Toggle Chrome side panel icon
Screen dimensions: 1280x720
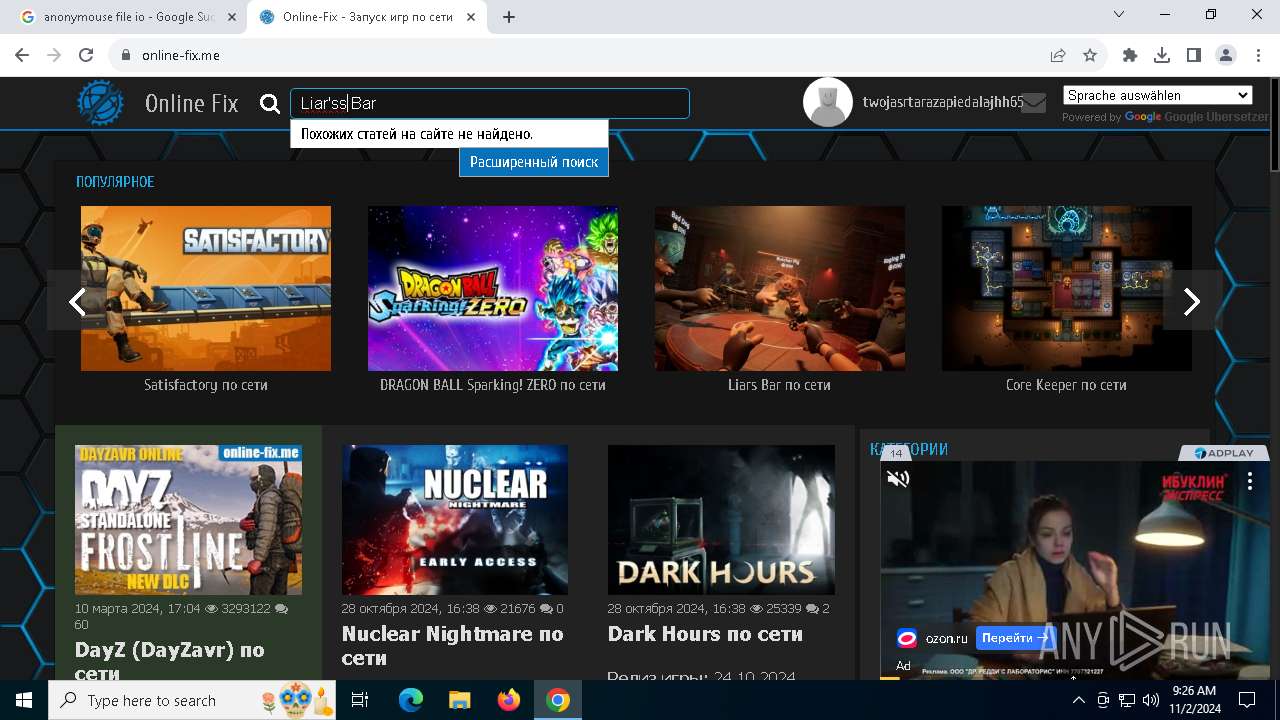tap(1194, 56)
